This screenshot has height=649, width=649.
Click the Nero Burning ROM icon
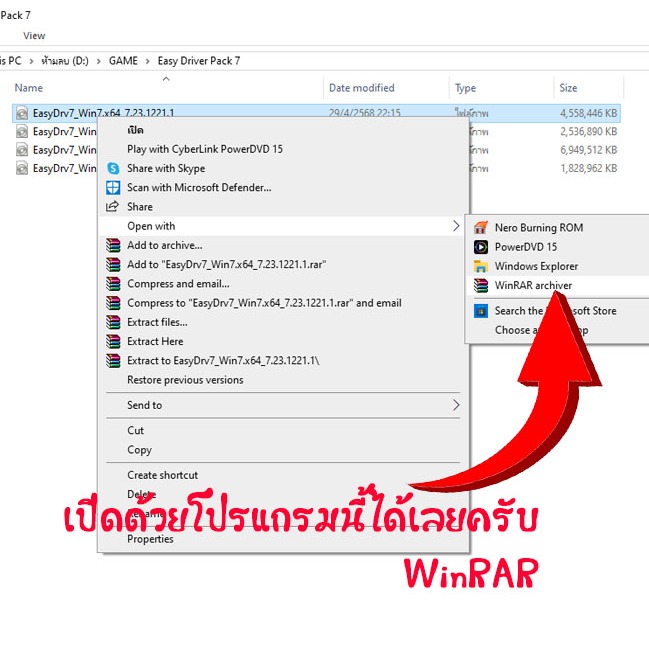[480, 228]
